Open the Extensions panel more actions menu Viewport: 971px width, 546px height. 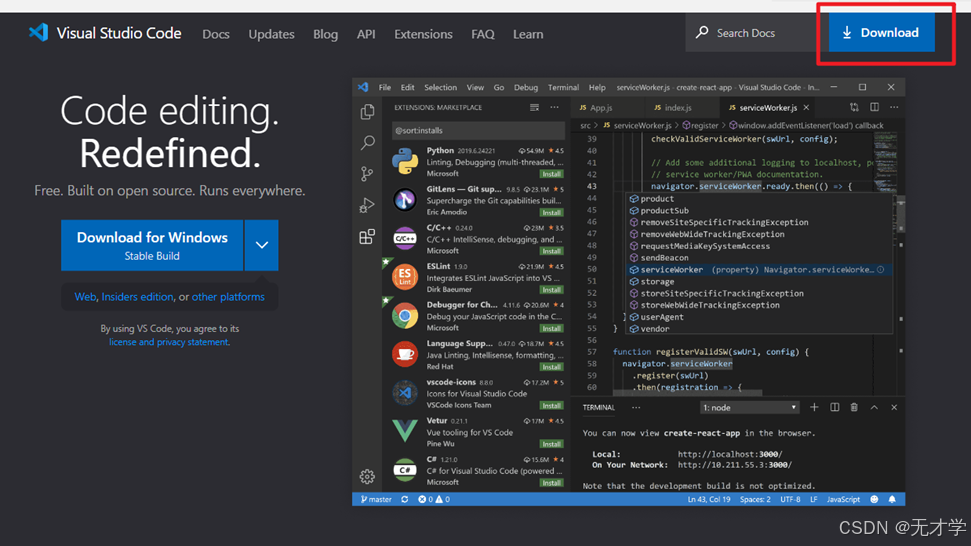(x=554, y=108)
